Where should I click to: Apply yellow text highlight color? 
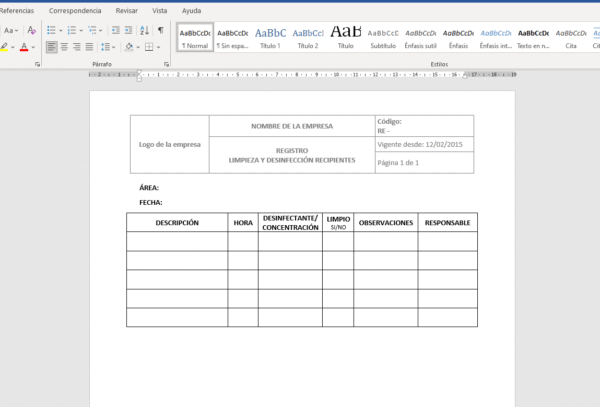[4, 47]
